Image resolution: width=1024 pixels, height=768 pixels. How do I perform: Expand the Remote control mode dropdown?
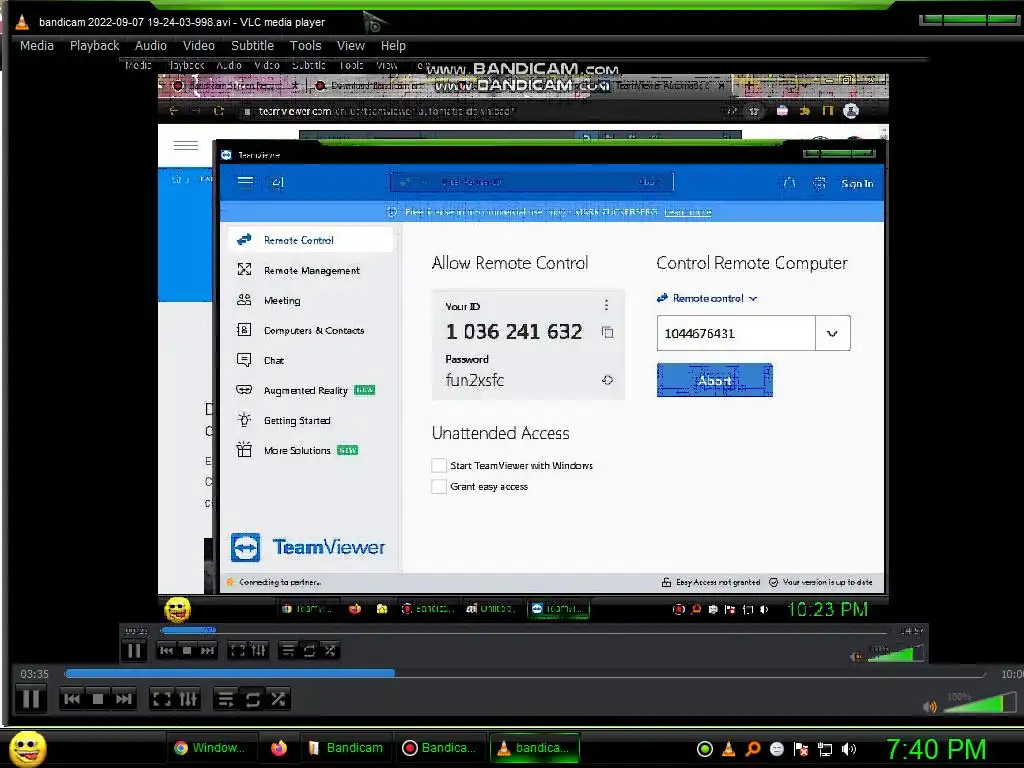(707, 298)
